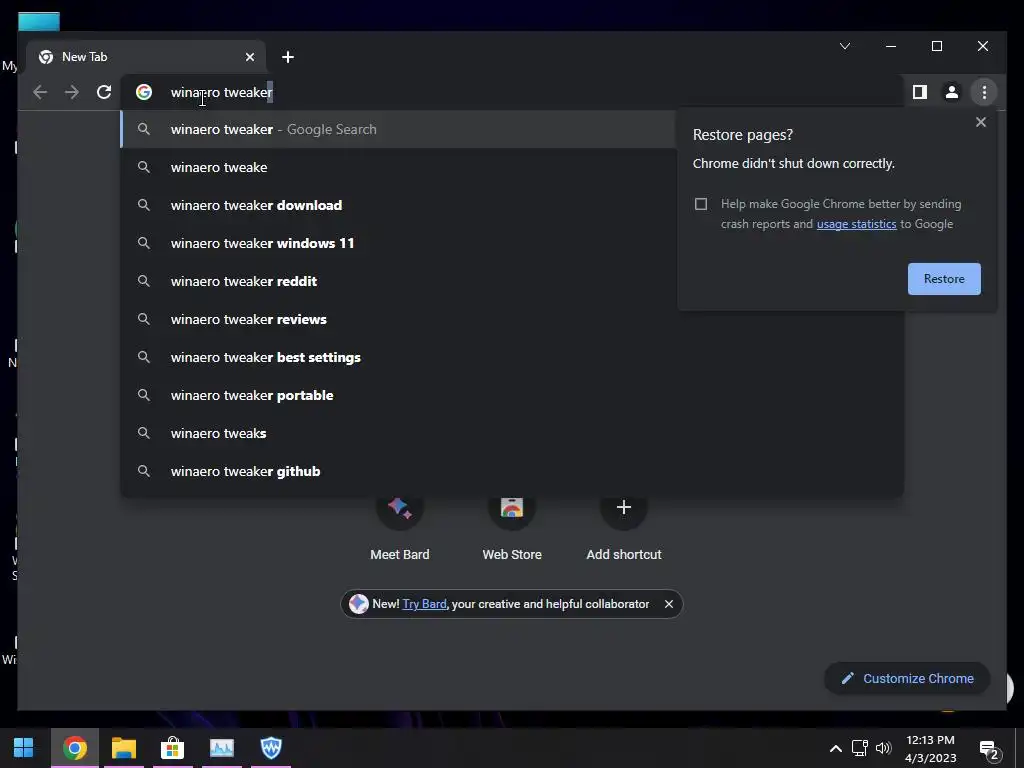
Task: Open the profile avatar icon
Action: [x=952, y=92]
